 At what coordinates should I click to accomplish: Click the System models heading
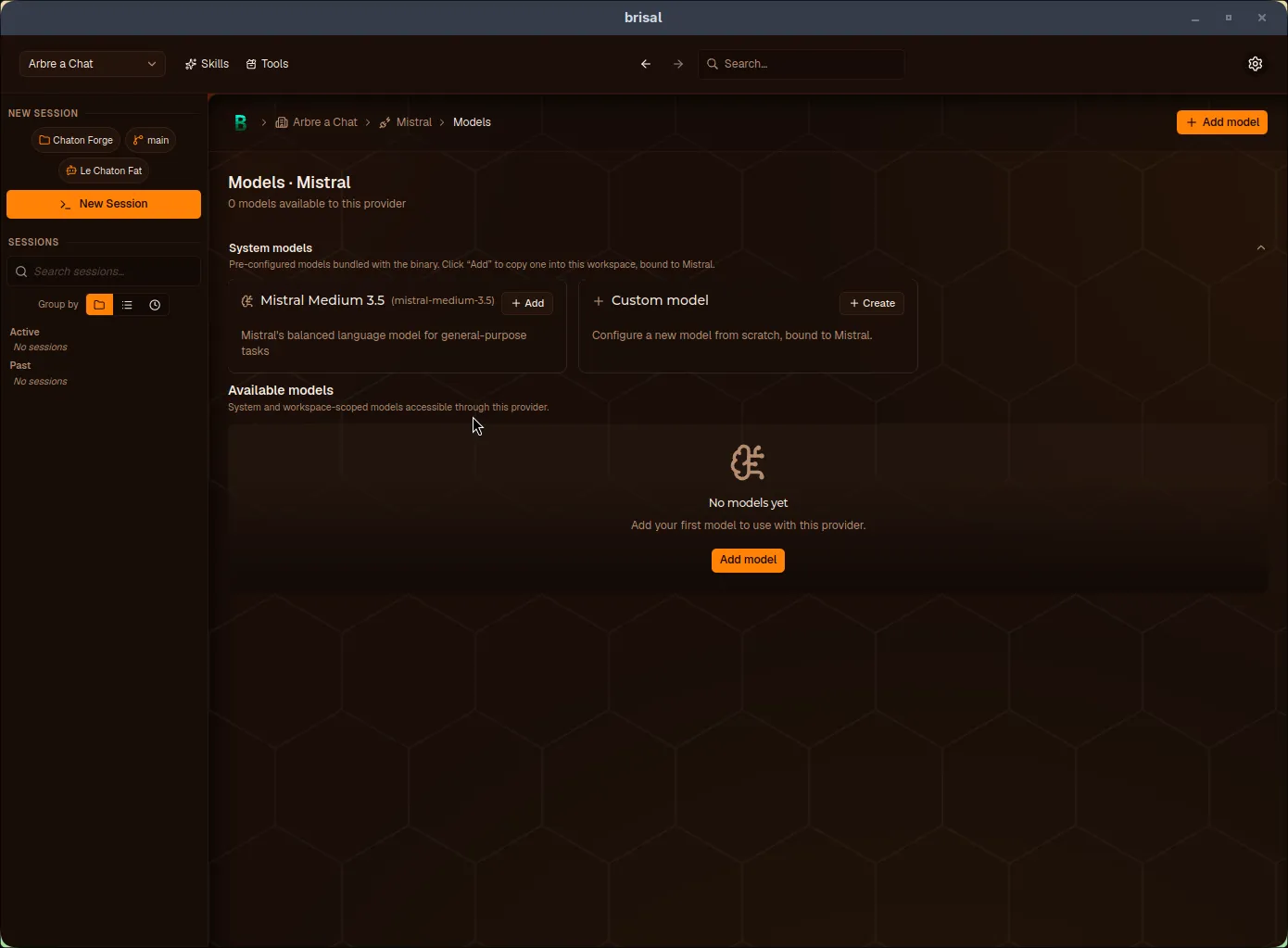[271, 247]
